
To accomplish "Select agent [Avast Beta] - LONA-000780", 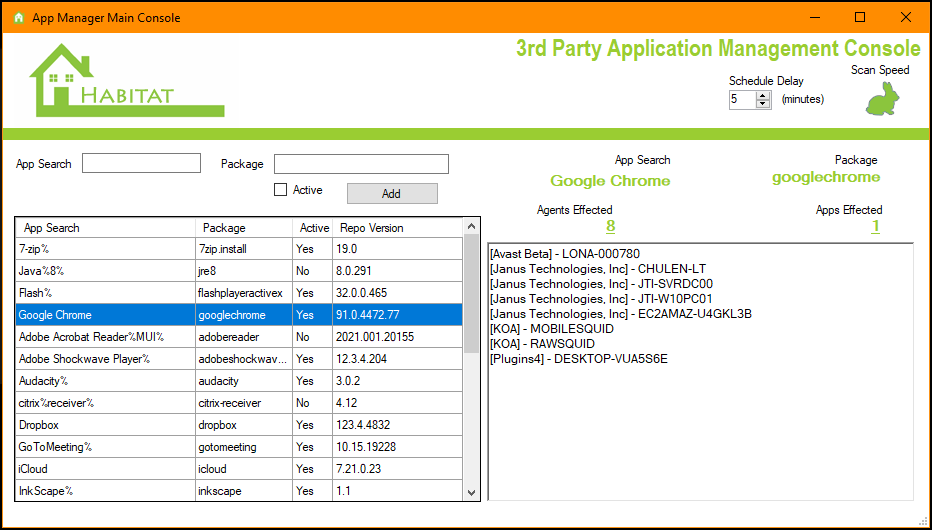I will pyautogui.click(x=565, y=254).
